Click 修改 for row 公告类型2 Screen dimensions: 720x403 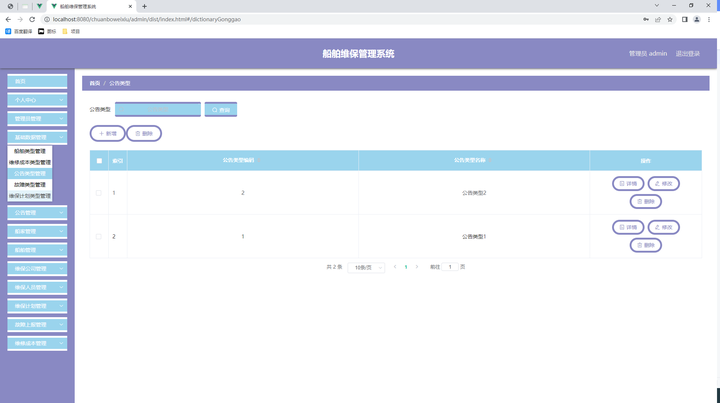664,184
